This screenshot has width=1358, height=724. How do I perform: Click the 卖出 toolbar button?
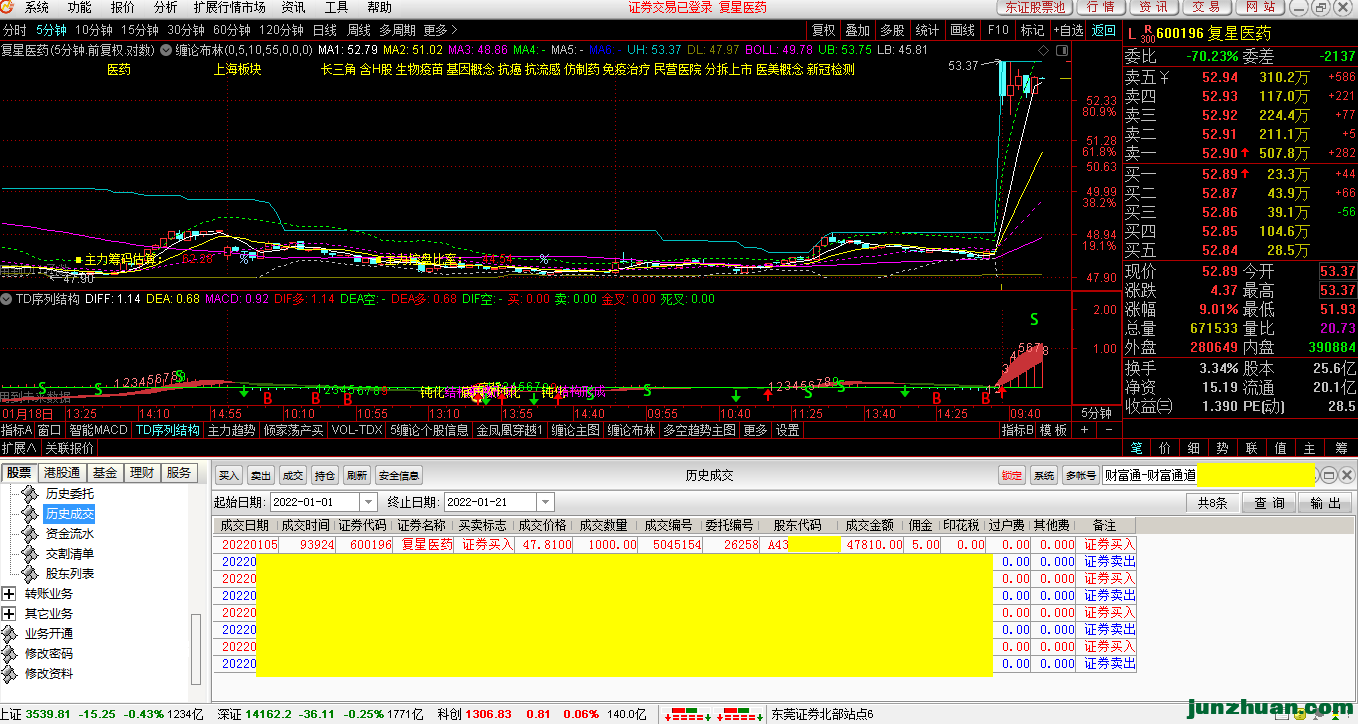point(261,475)
